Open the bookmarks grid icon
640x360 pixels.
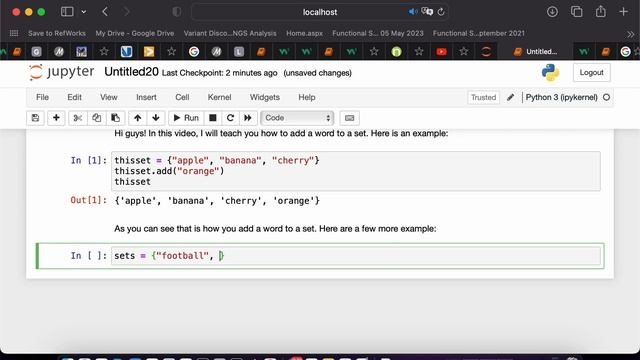point(14,33)
